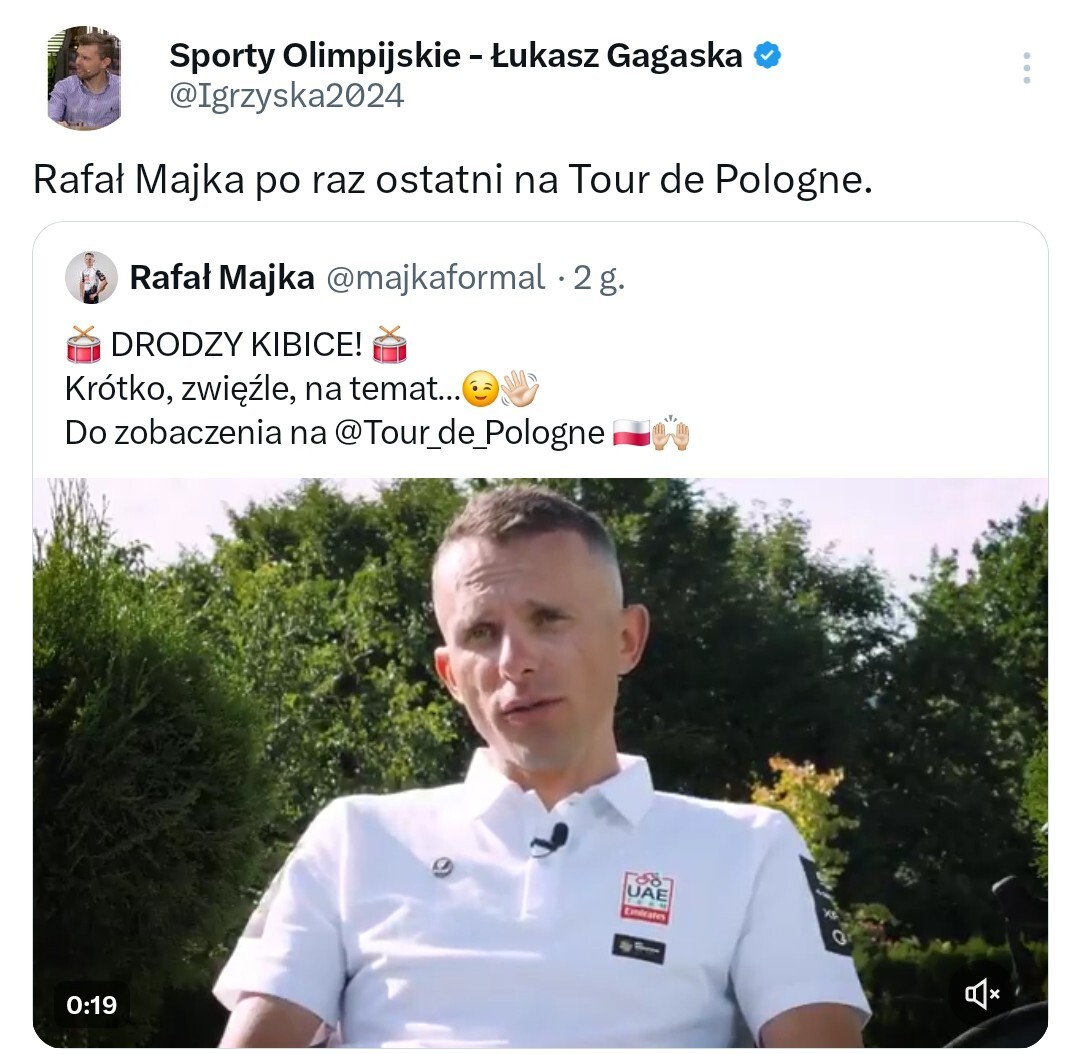Image resolution: width=1080 pixels, height=1054 pixels.
Task: Open the three-dot more options menu
Action: click(x=1026, y=68)
